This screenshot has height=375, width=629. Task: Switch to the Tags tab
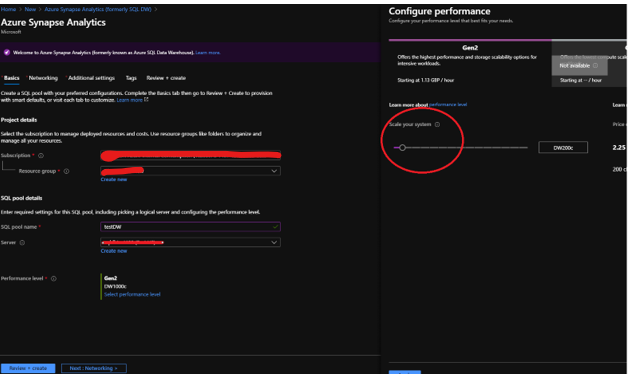click(x=131, y=78)
